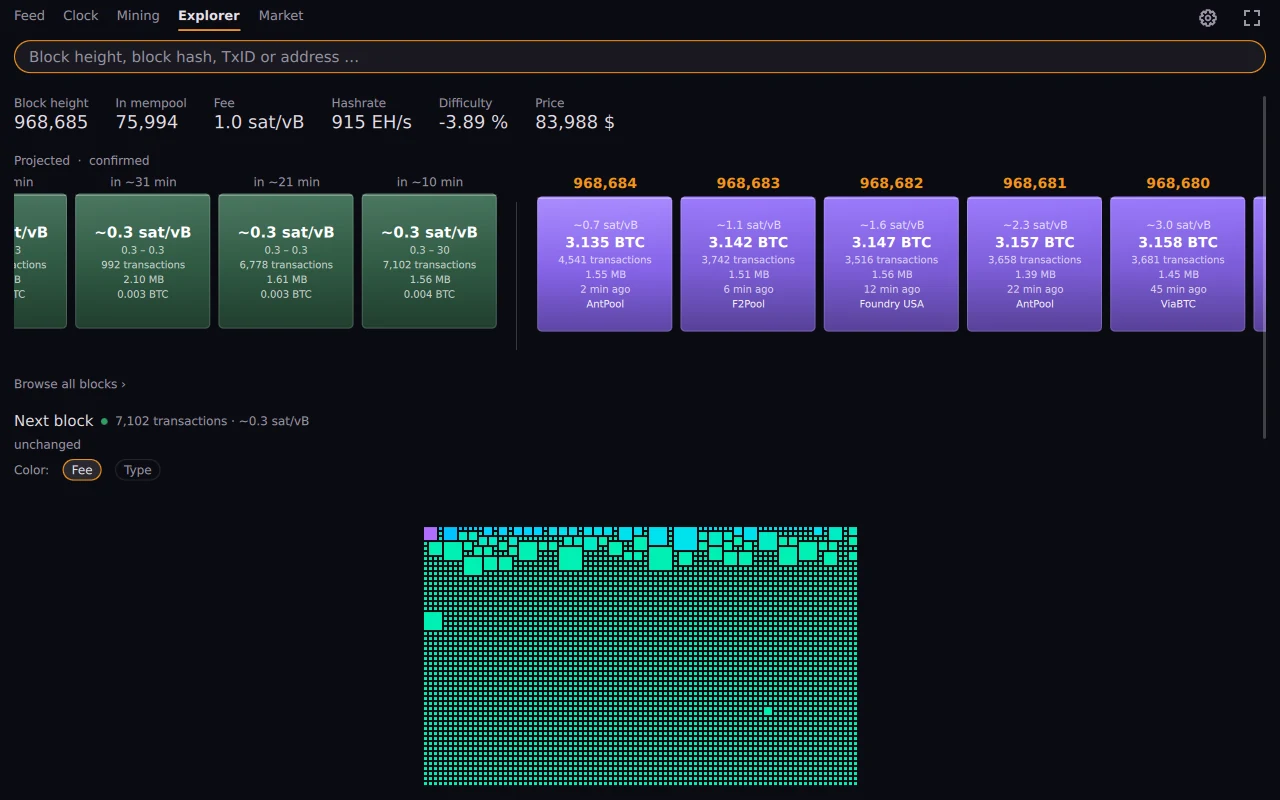
Task: Select the purple transaction square in treemap
Action: [431, 534]
